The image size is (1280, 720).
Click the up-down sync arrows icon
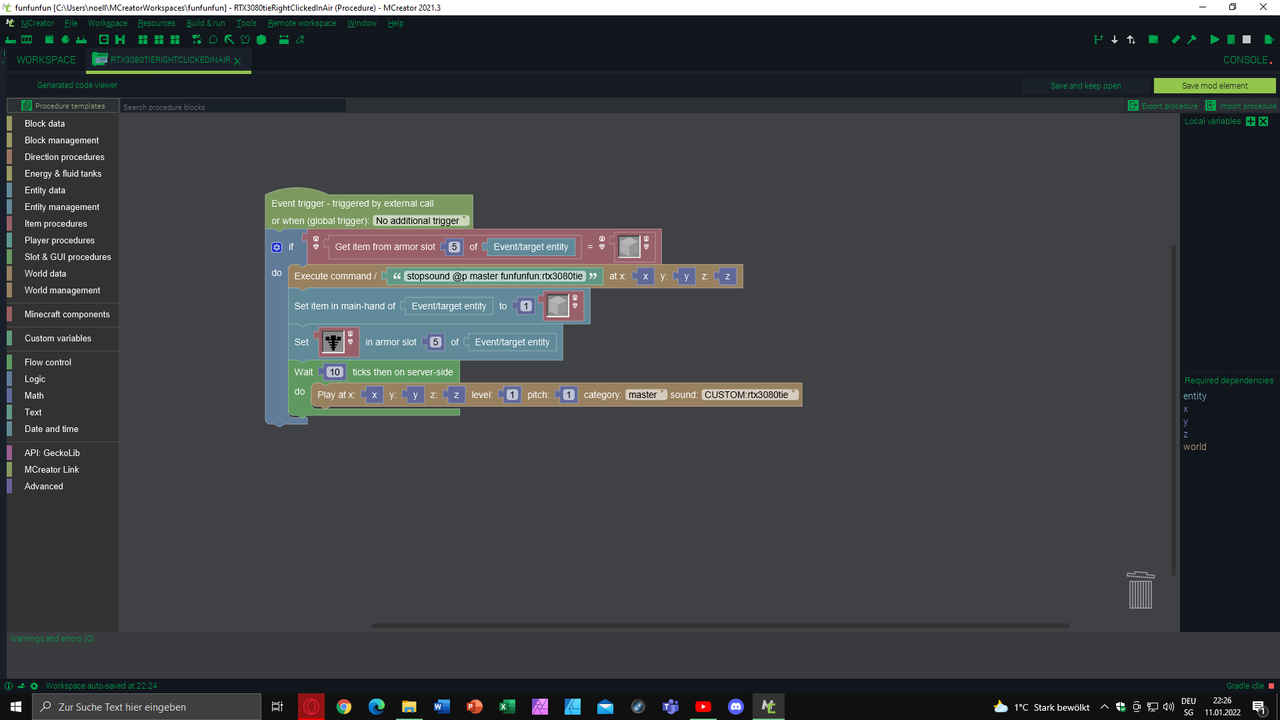(1131, 40)
